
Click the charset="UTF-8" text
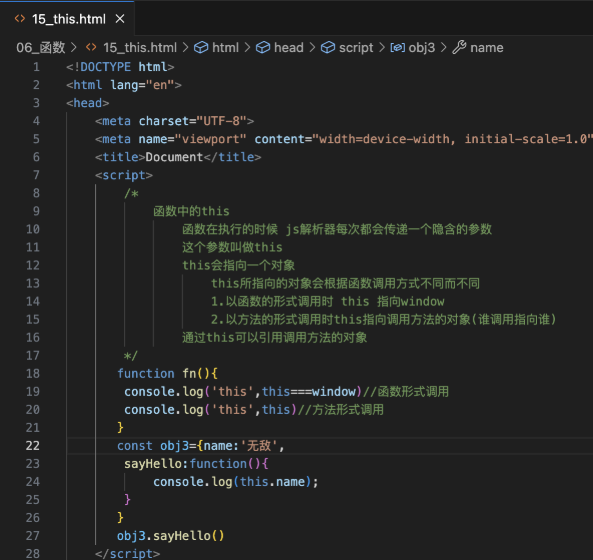192,121
